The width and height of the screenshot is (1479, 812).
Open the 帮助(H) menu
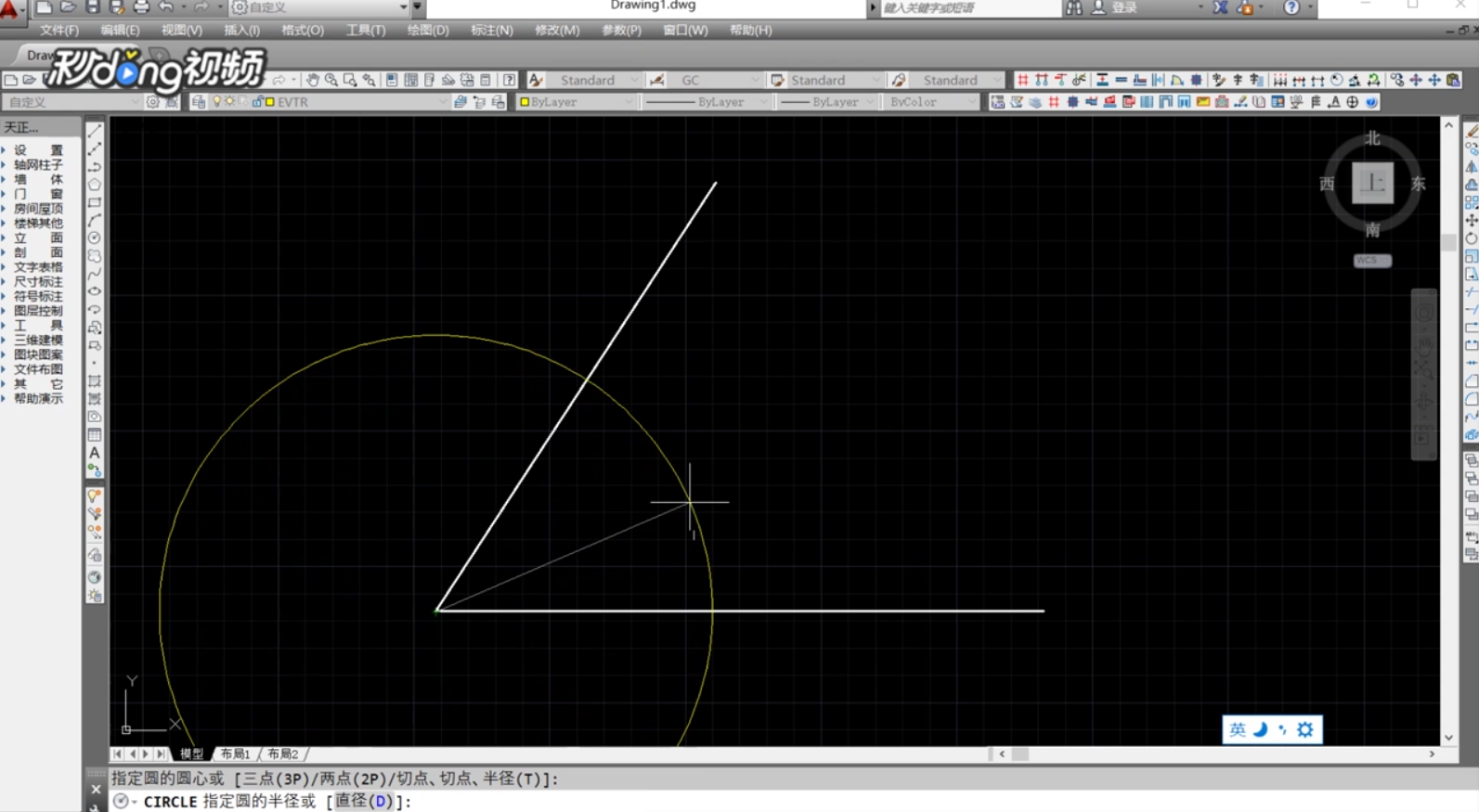[750, 30]
